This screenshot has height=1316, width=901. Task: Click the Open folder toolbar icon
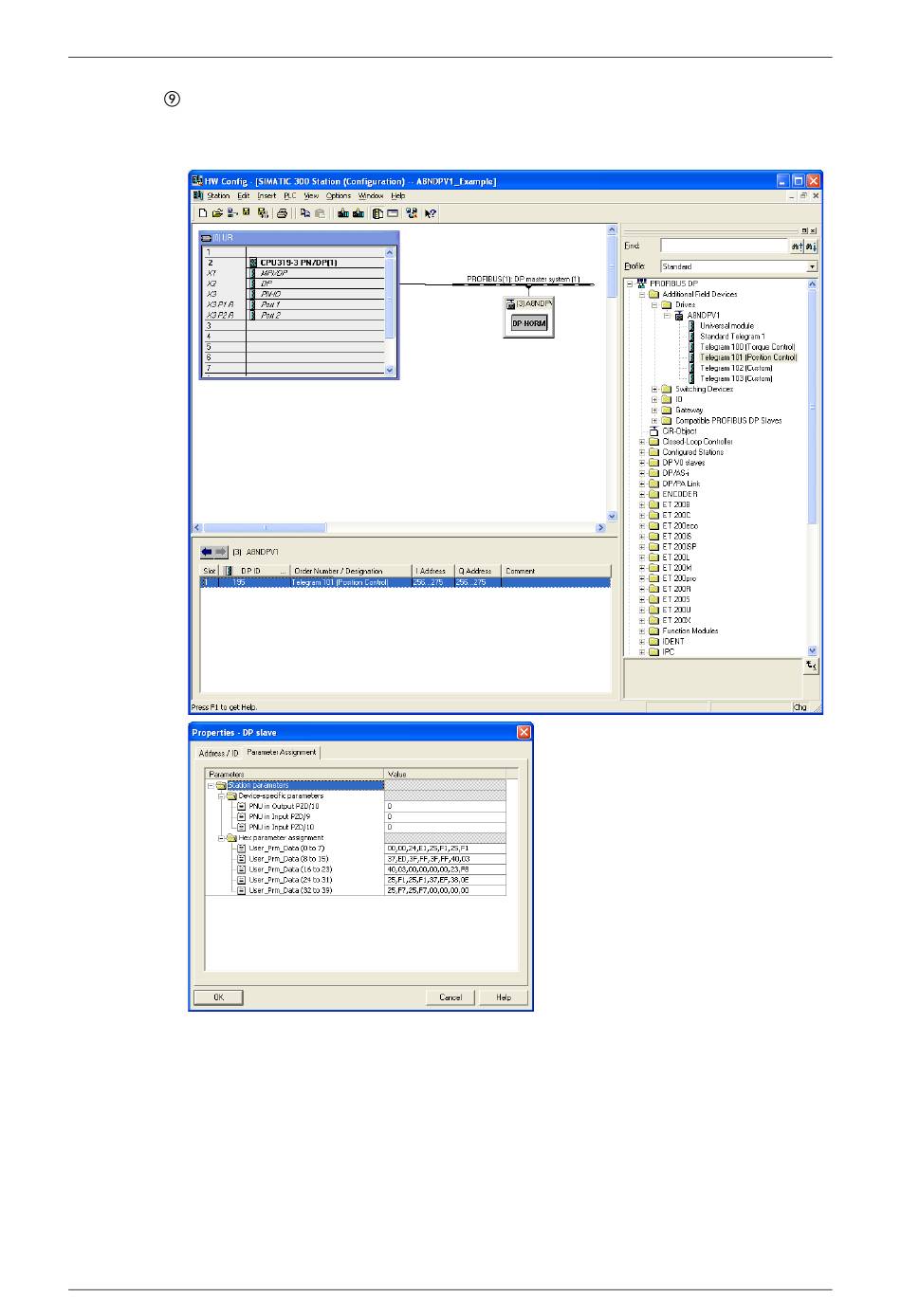(217, 213)
